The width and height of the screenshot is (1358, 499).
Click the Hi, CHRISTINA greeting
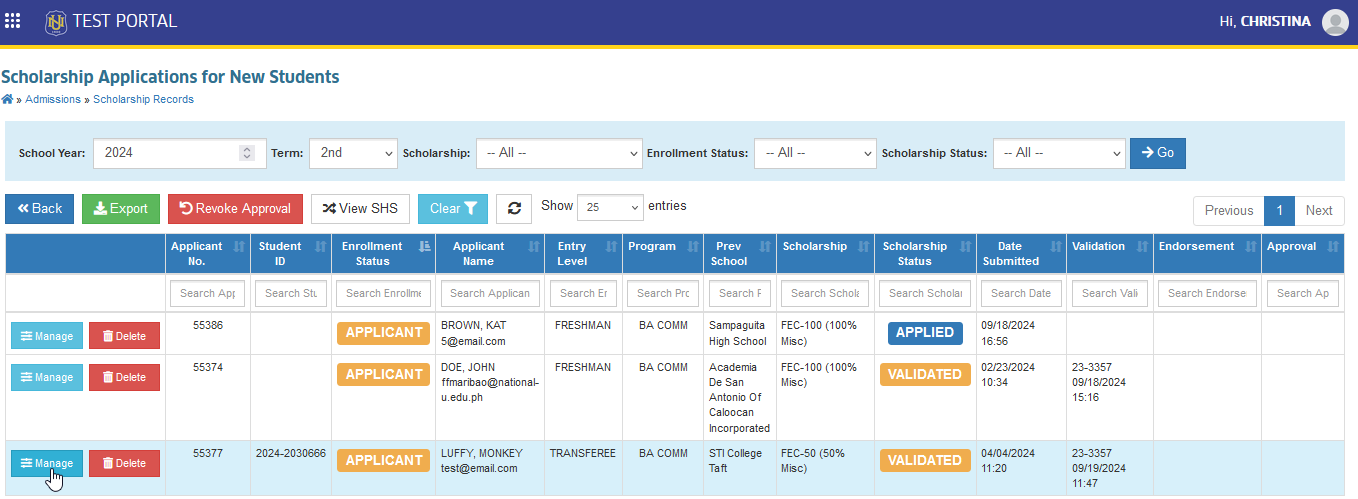click(x=1265, y=21)
